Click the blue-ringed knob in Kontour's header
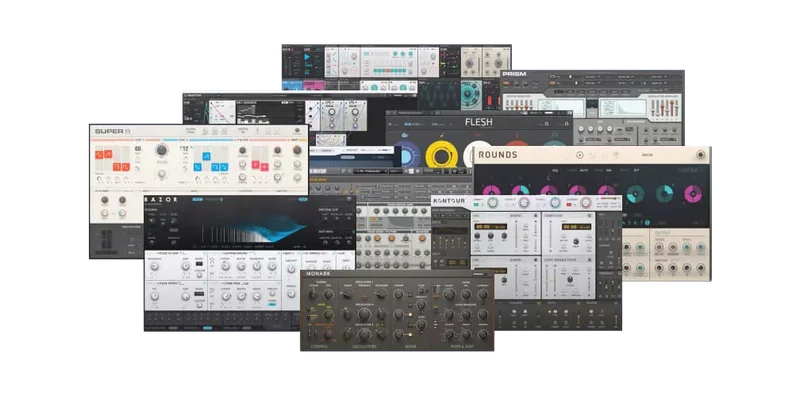 pos(555,203)
